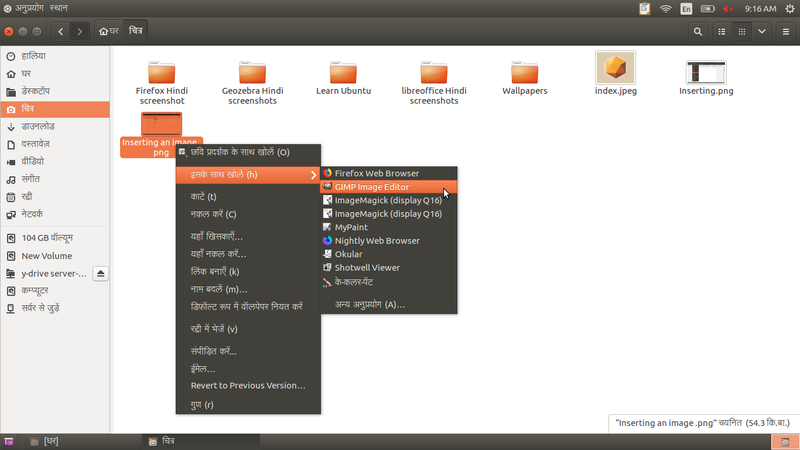This screenshot has height=450, width=800.
Task: Open with Shotwell Viewer
Action: click(x=389, y=267)
